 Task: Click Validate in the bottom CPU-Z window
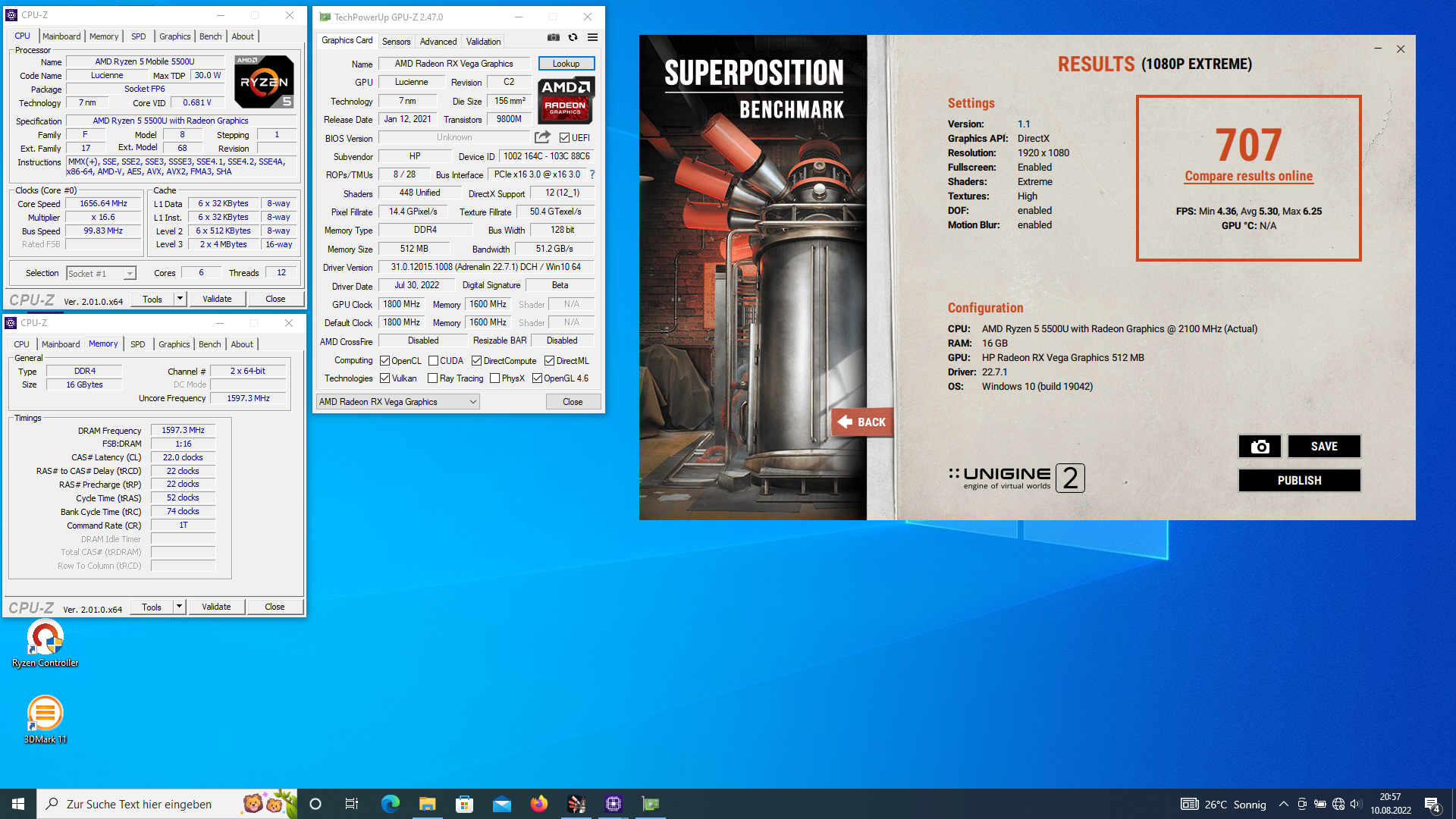coord(216,607)
